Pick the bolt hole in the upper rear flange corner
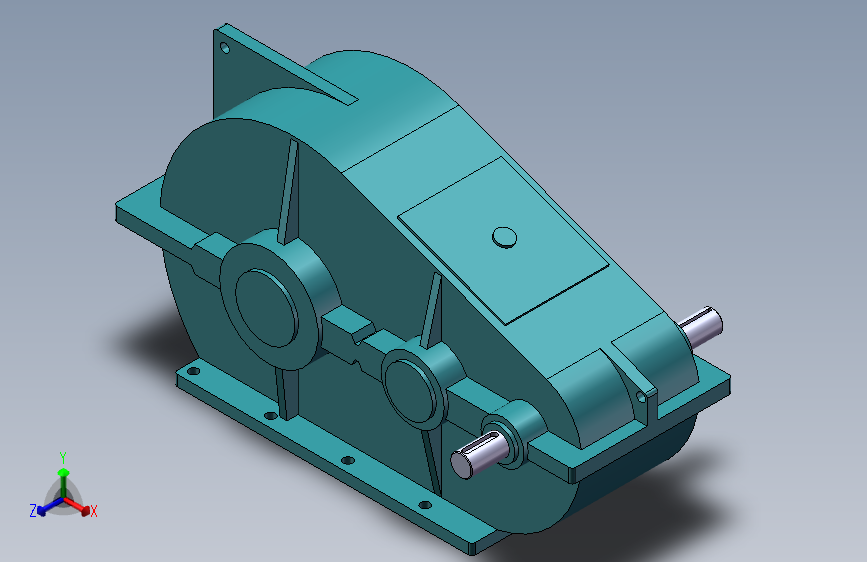 [x=225, y=48]
